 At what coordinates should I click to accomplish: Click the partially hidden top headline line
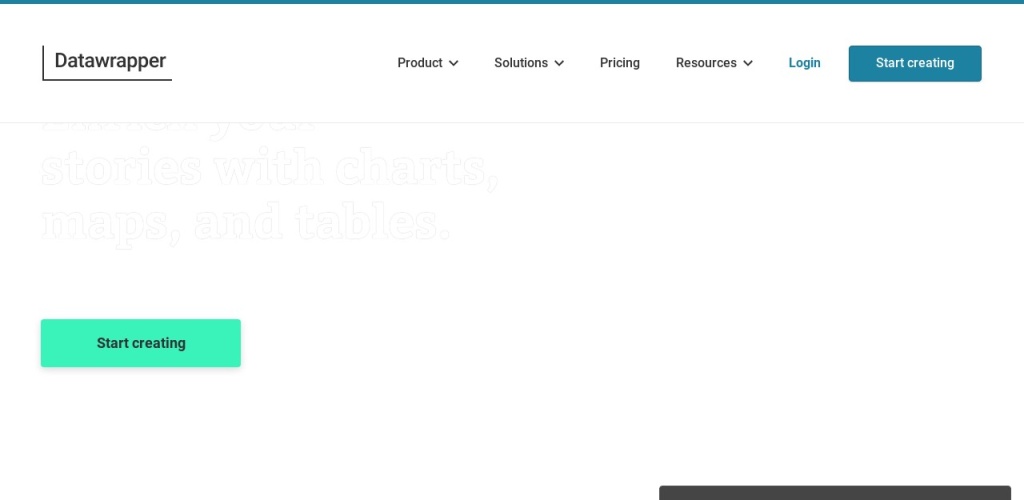[x=180, y=128]
